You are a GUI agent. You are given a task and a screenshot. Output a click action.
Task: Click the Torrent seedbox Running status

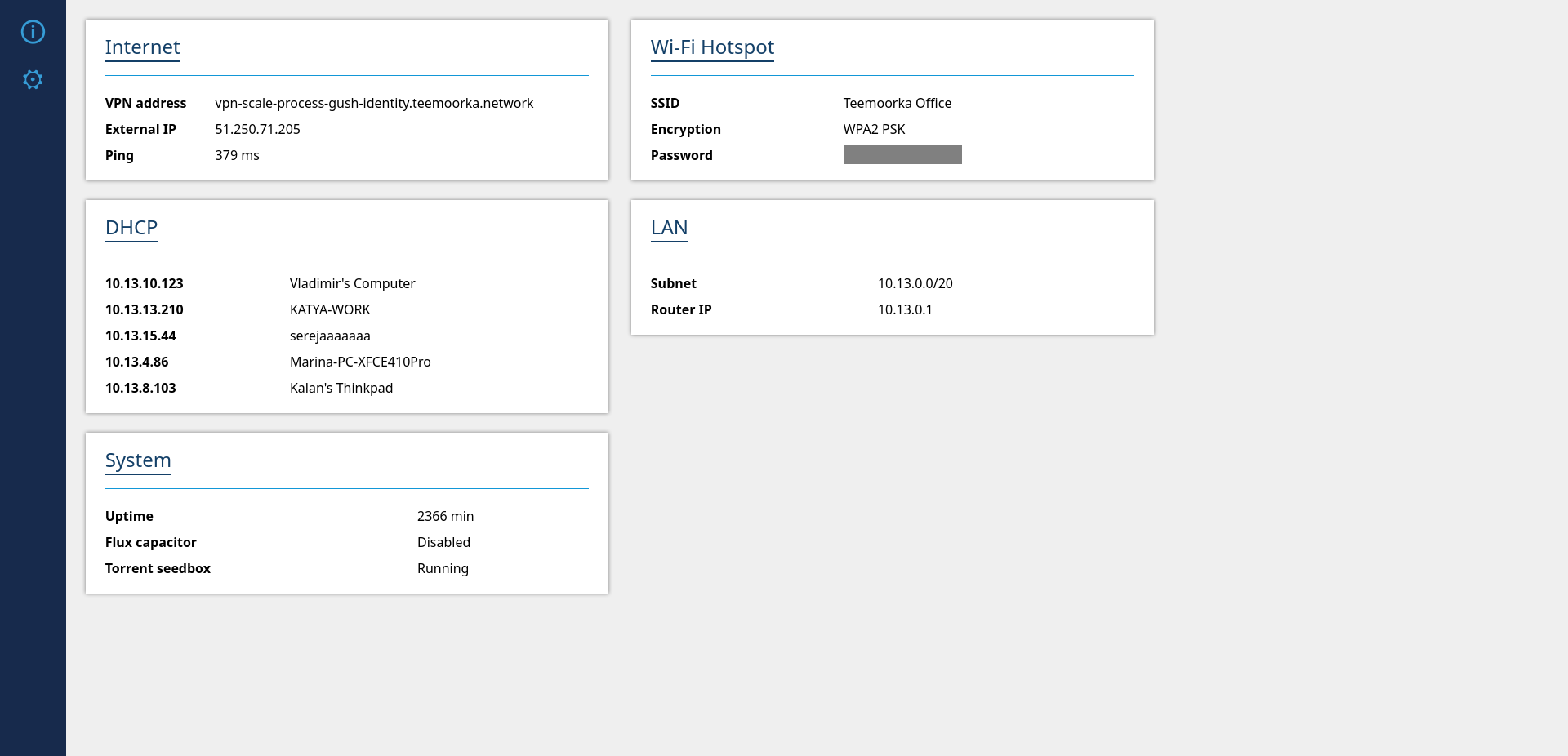443,568
